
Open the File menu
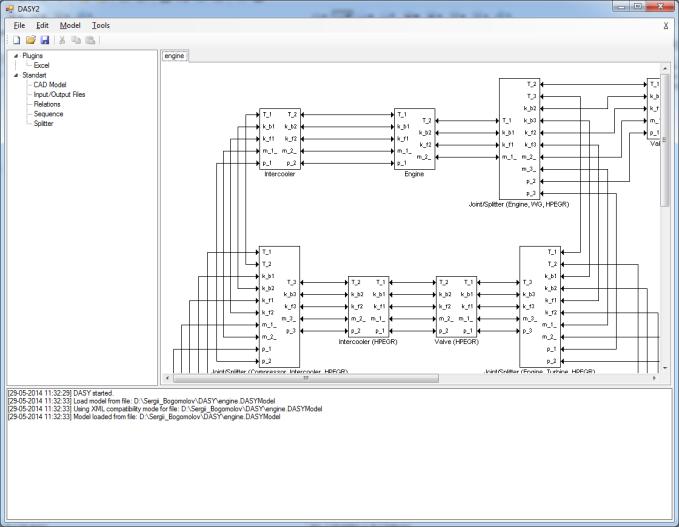click(x=19, y=25)
